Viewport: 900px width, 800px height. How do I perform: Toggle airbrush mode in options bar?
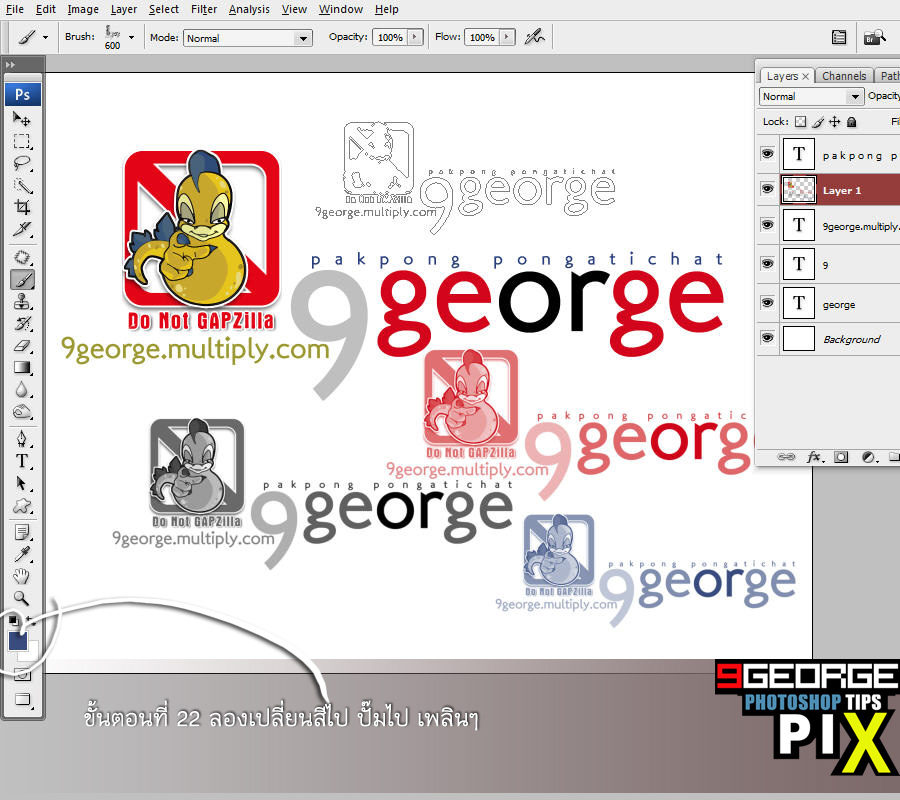534,37
